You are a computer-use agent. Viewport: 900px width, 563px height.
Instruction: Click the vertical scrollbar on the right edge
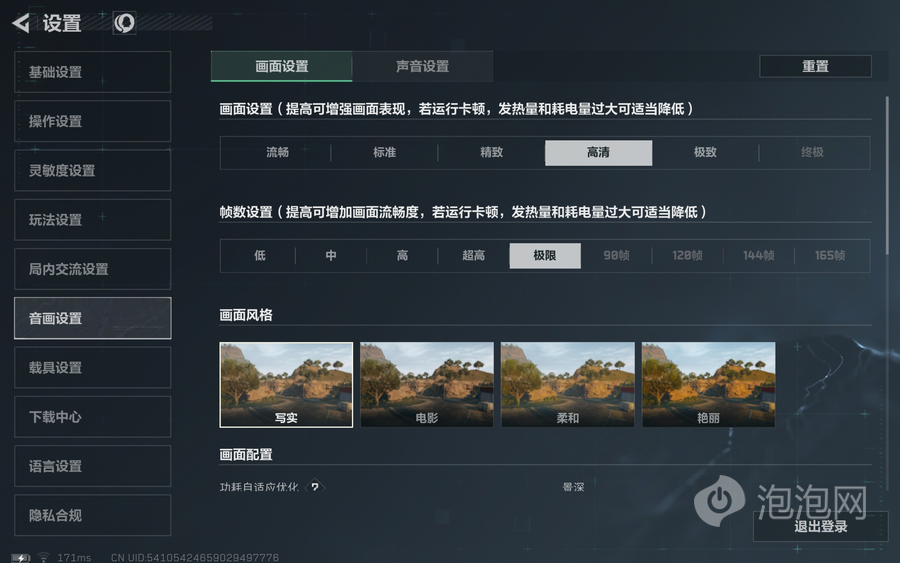coord(887,175)
